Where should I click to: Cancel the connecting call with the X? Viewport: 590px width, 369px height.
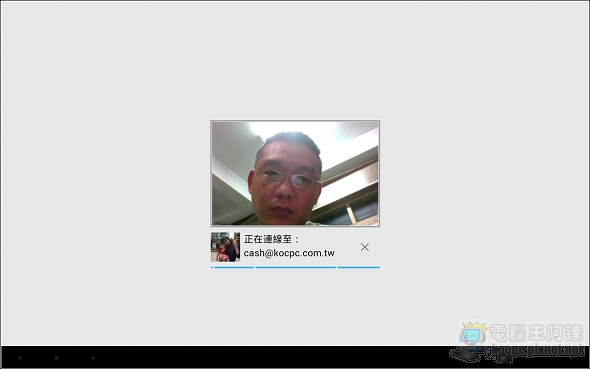click(x=365, y=247)
